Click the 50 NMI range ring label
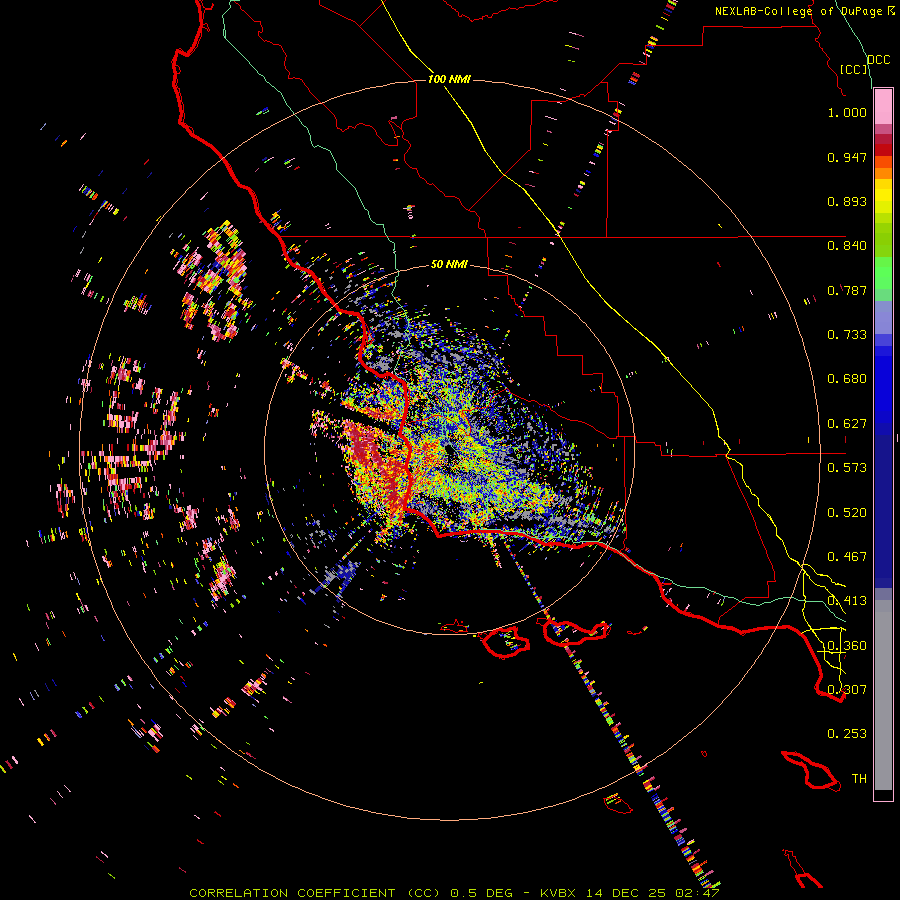This screenshot has height=900, width=900. [449, 265]
